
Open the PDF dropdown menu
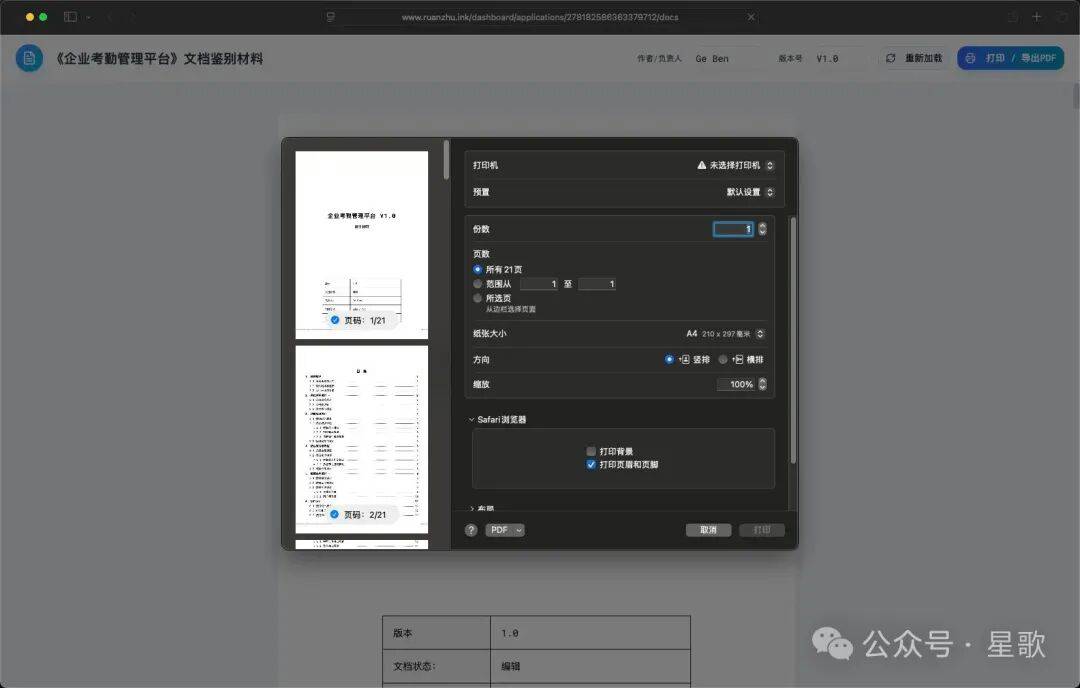click(505, 530)
